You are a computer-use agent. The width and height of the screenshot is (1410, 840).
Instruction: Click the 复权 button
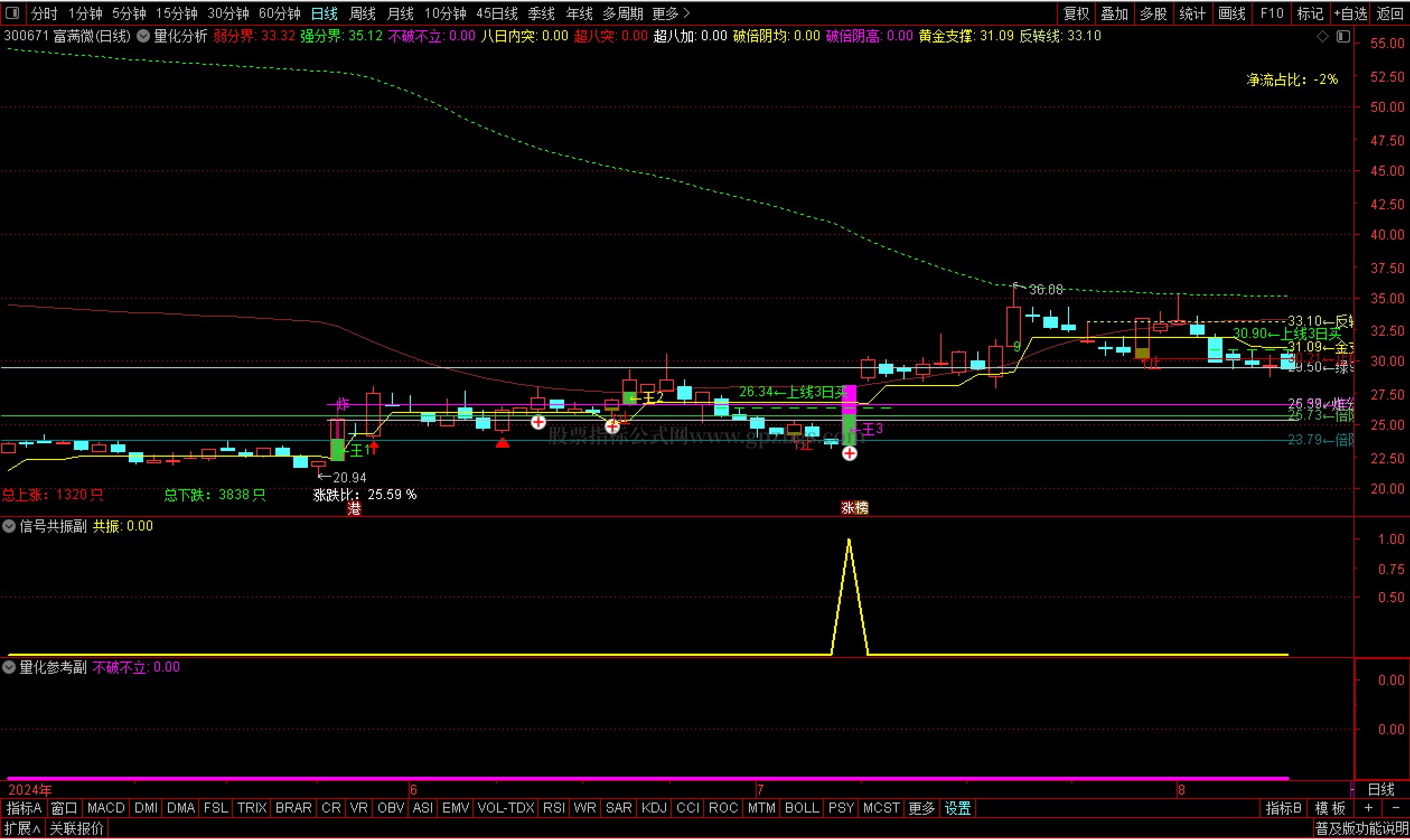point(1076,13)
